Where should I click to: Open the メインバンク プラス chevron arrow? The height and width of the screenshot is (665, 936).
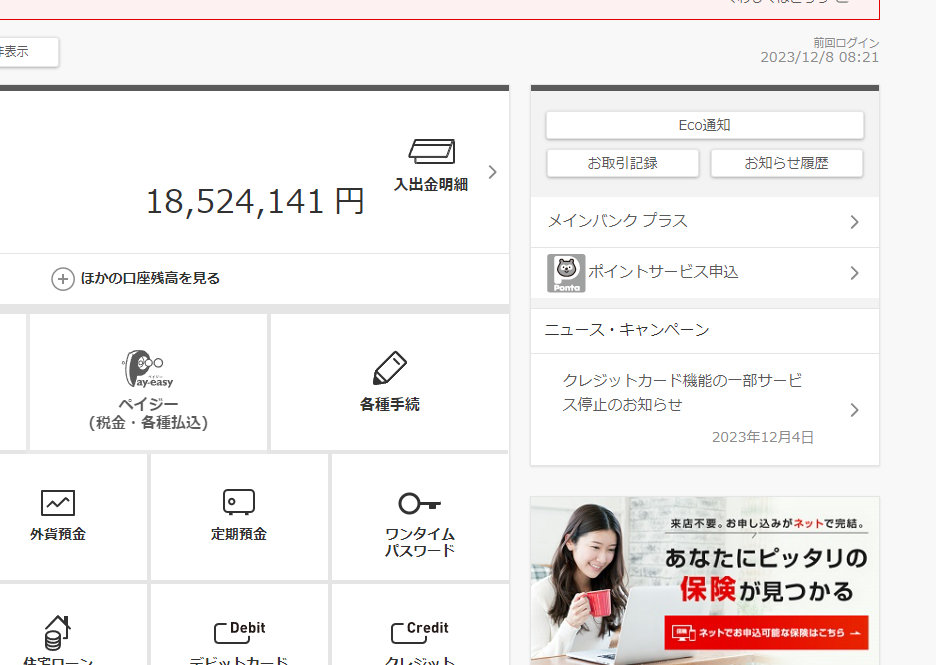(854, 222)
